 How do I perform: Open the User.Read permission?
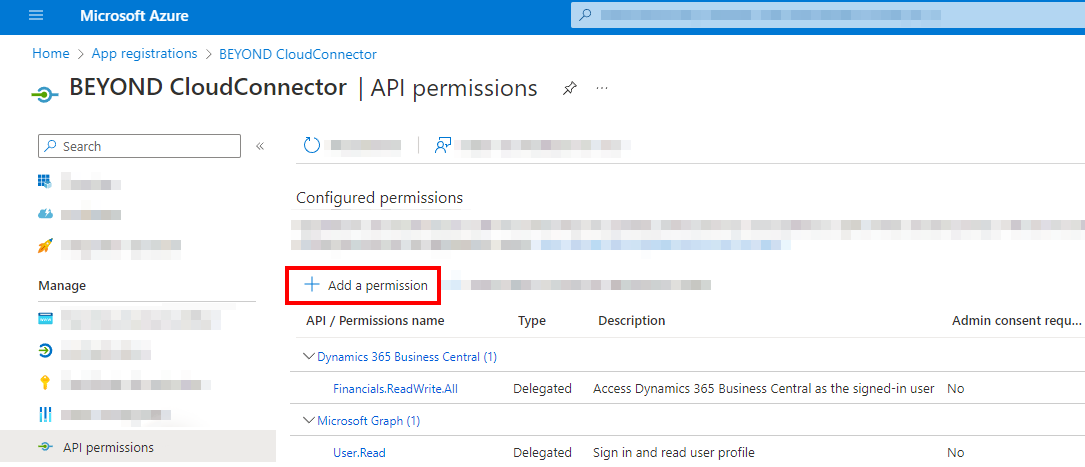(359, 453)
